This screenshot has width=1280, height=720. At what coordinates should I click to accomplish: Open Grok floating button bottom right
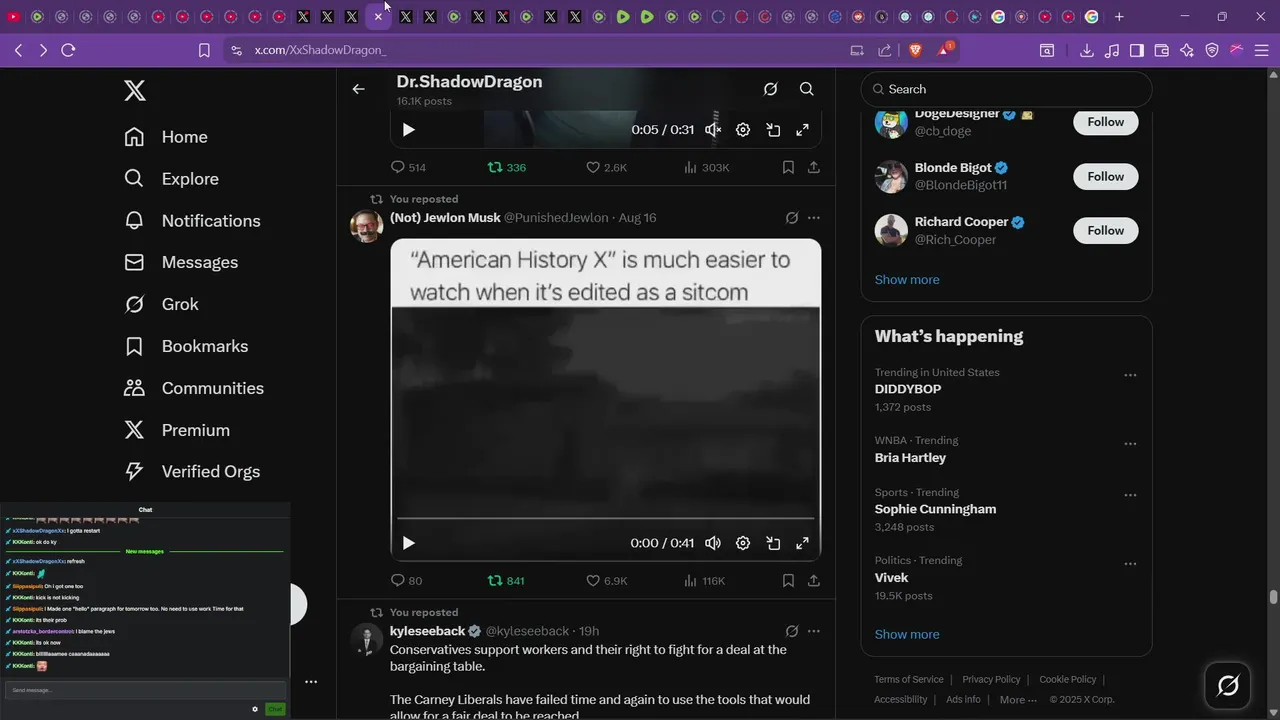click(1228, 686)
